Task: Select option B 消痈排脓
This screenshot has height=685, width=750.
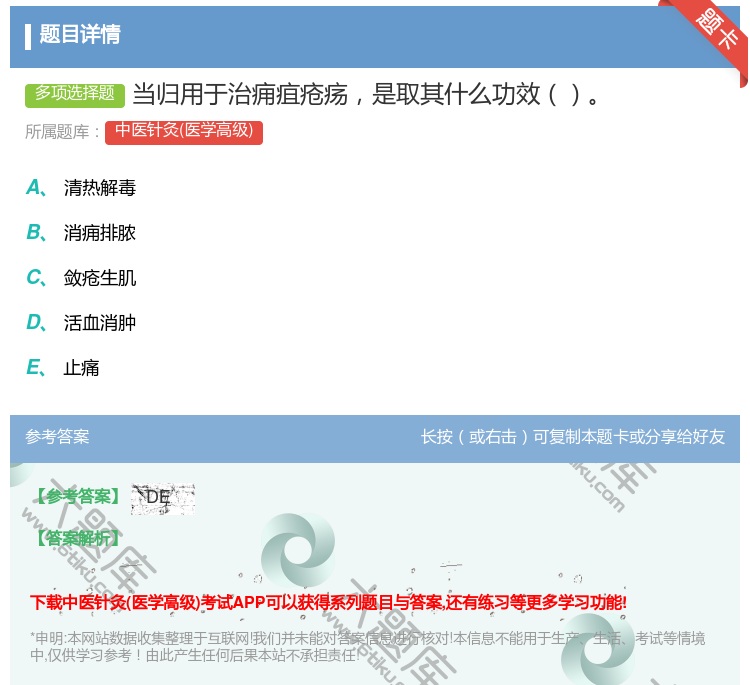Action: [x=81, y=233]
